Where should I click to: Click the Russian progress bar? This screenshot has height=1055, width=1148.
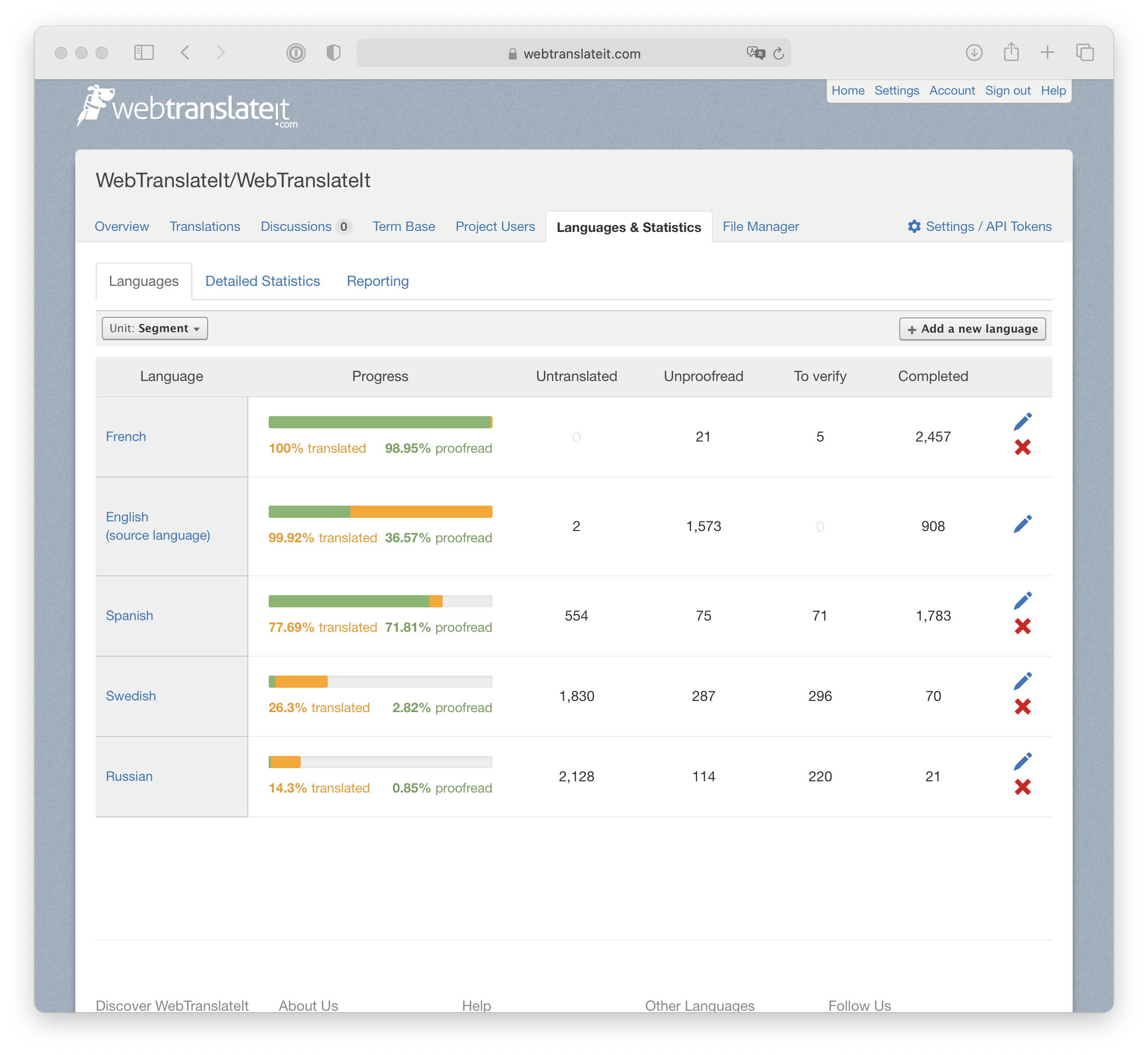pyautogui.click(x=381, y=762)
